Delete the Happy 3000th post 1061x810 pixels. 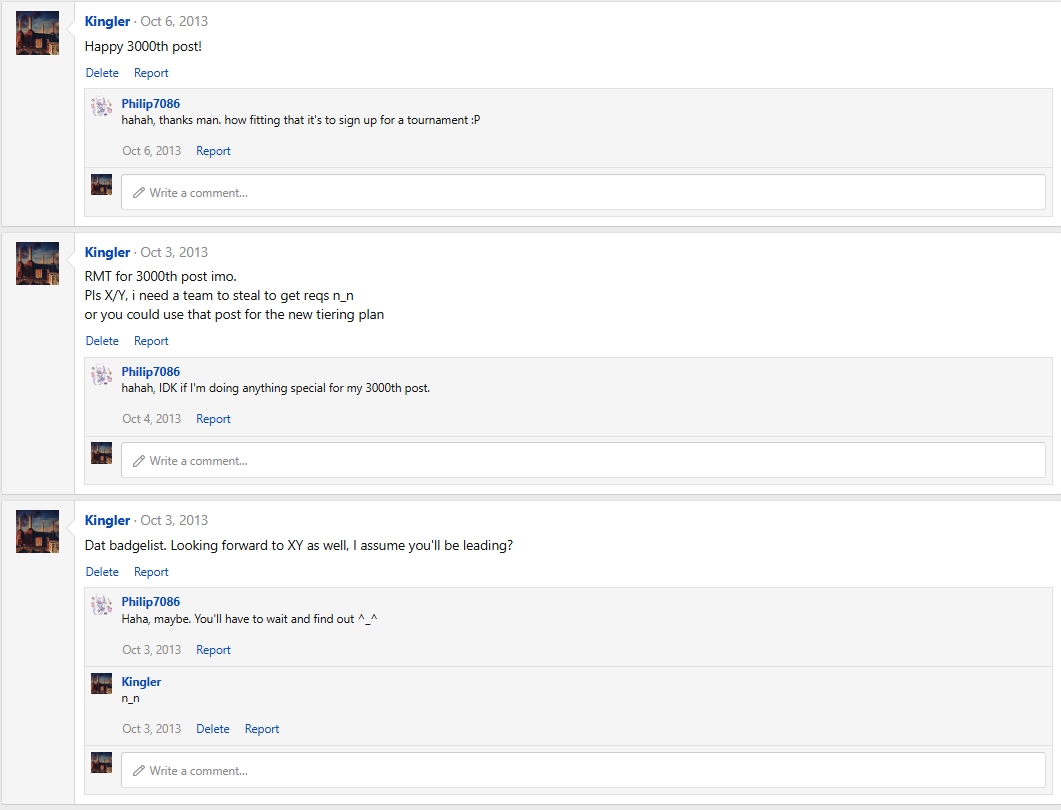(102, 73)
